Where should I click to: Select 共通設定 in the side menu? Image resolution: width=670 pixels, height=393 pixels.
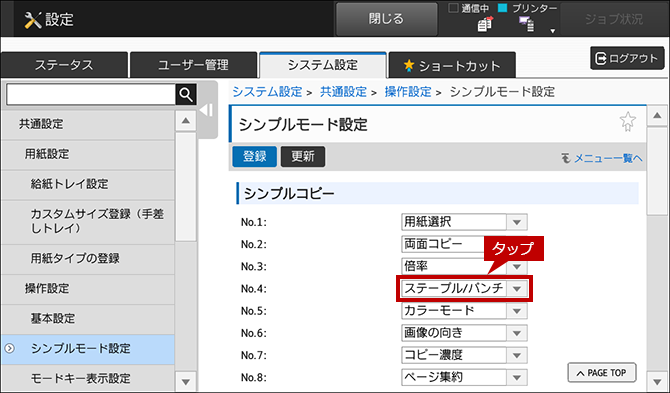click(x=88, y=124)
